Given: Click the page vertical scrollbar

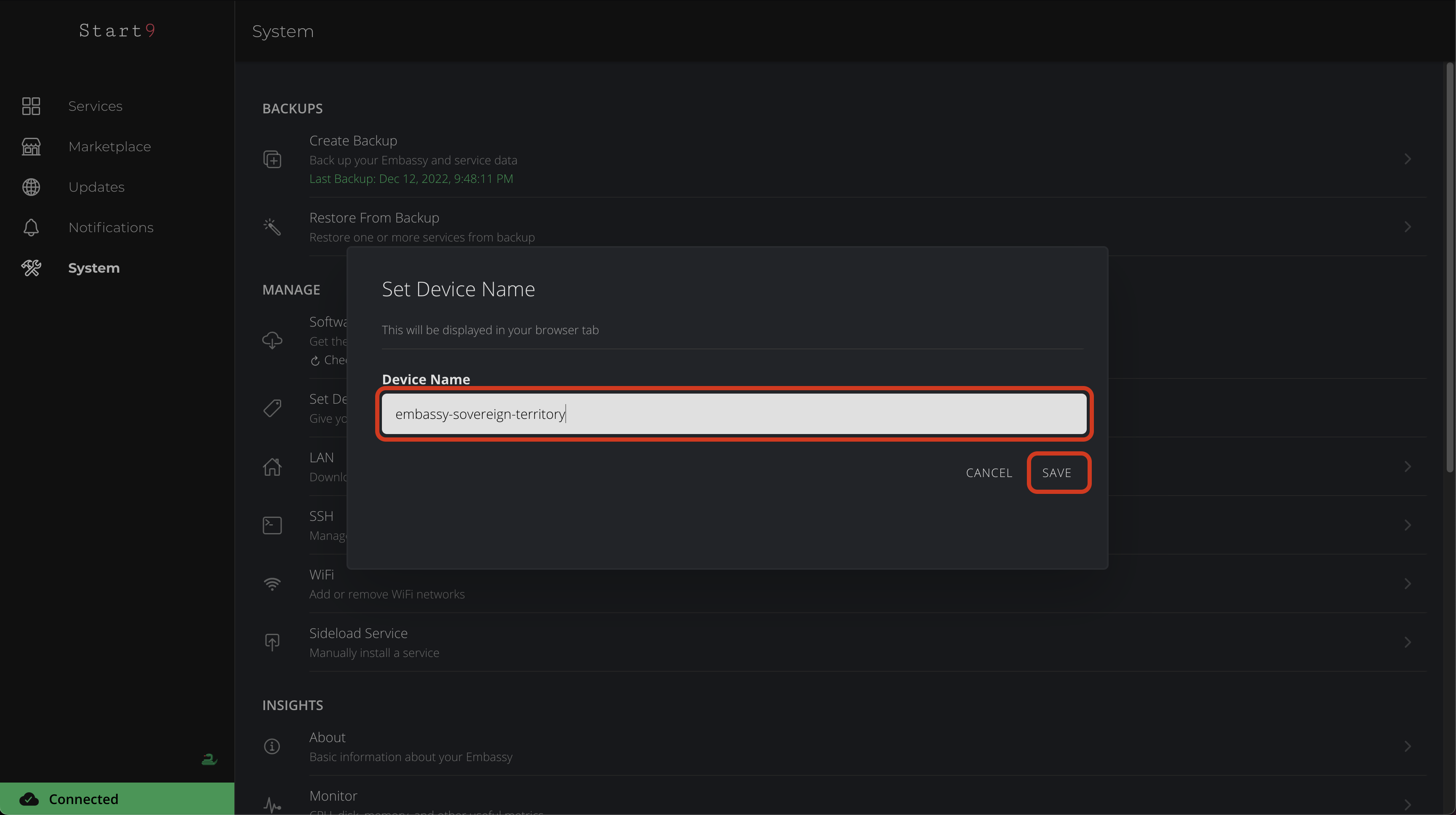Looking at the screenshot, I should click(x=1450, y=265).
